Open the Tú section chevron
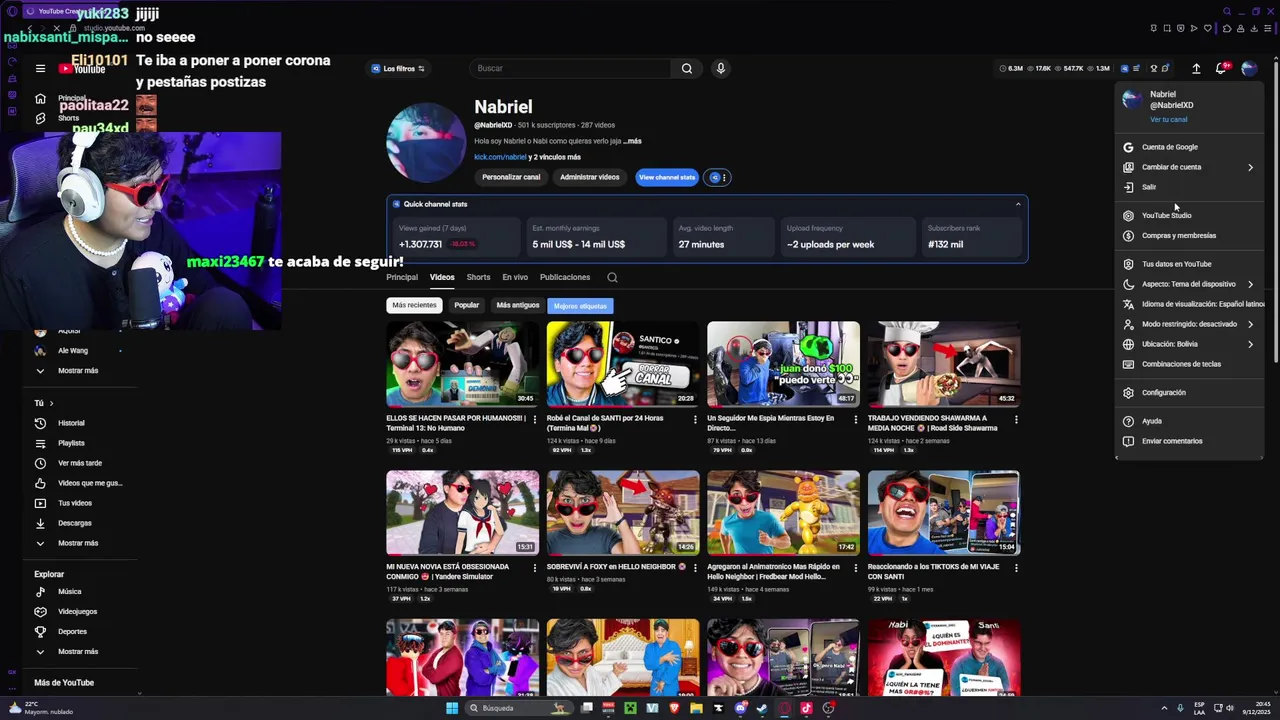 [51, 403]
